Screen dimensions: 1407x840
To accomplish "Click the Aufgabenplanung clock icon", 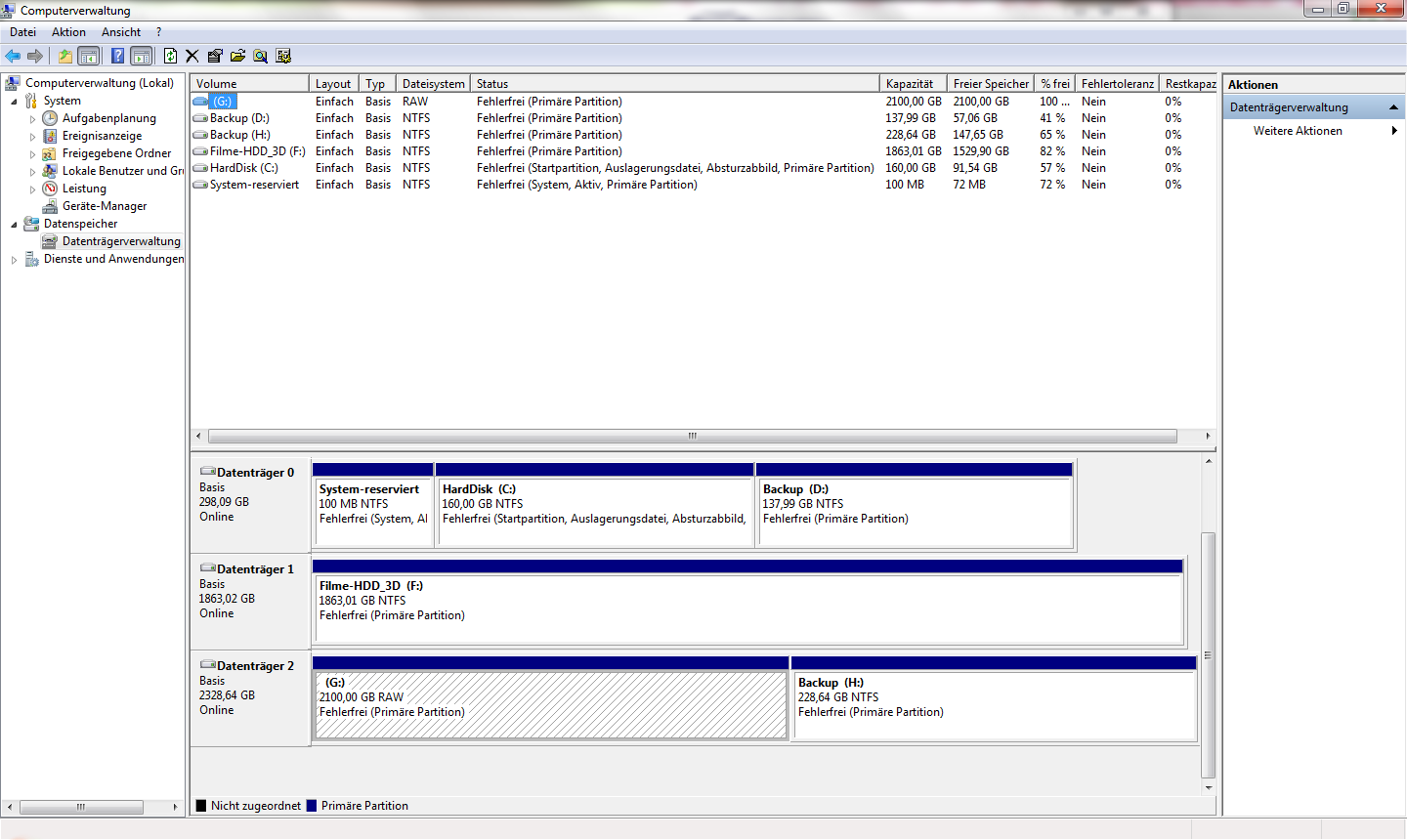I will click(x=50, y=118).
